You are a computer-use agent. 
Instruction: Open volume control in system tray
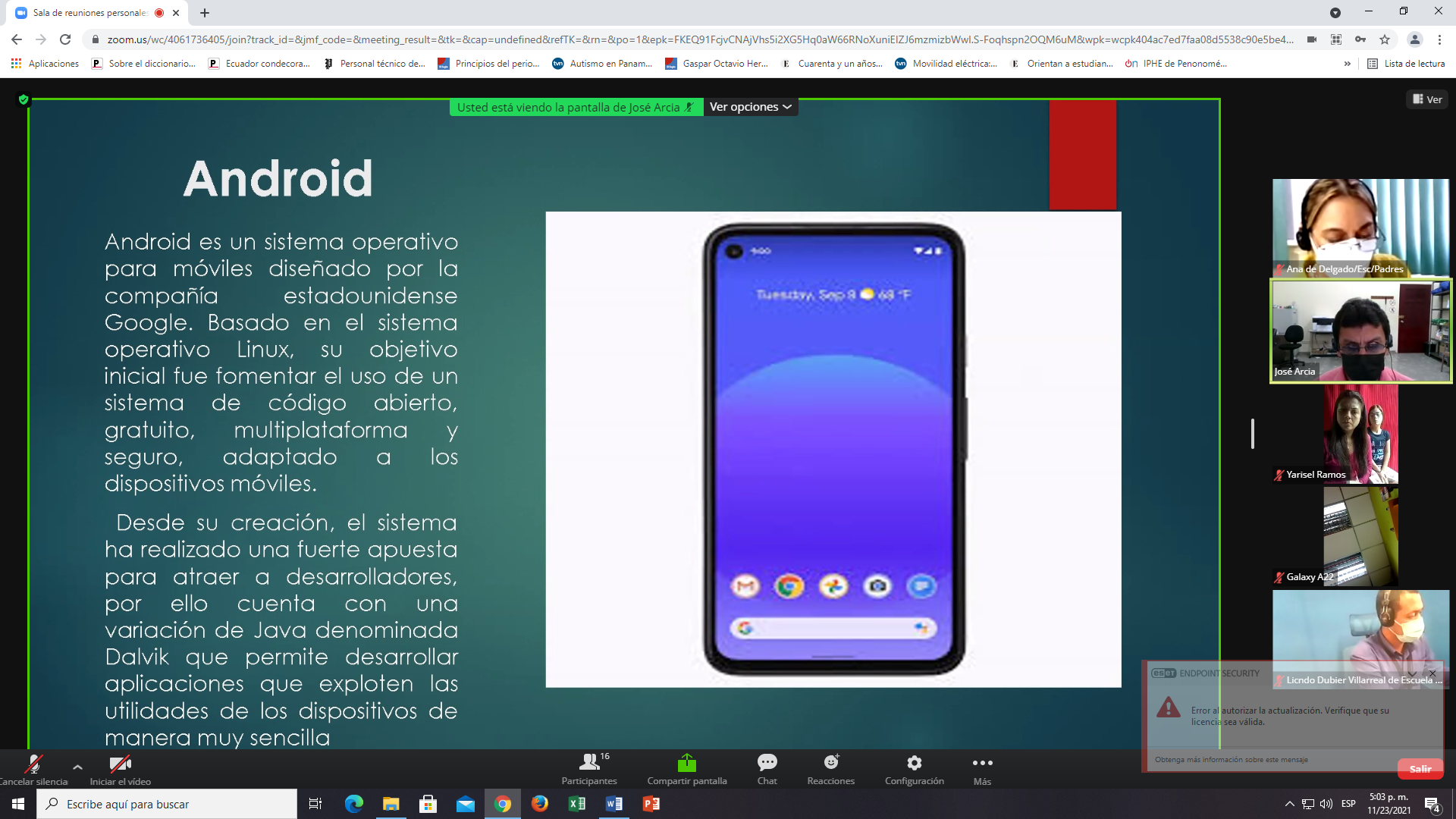pyautogui.click(x=1326, y=804)
